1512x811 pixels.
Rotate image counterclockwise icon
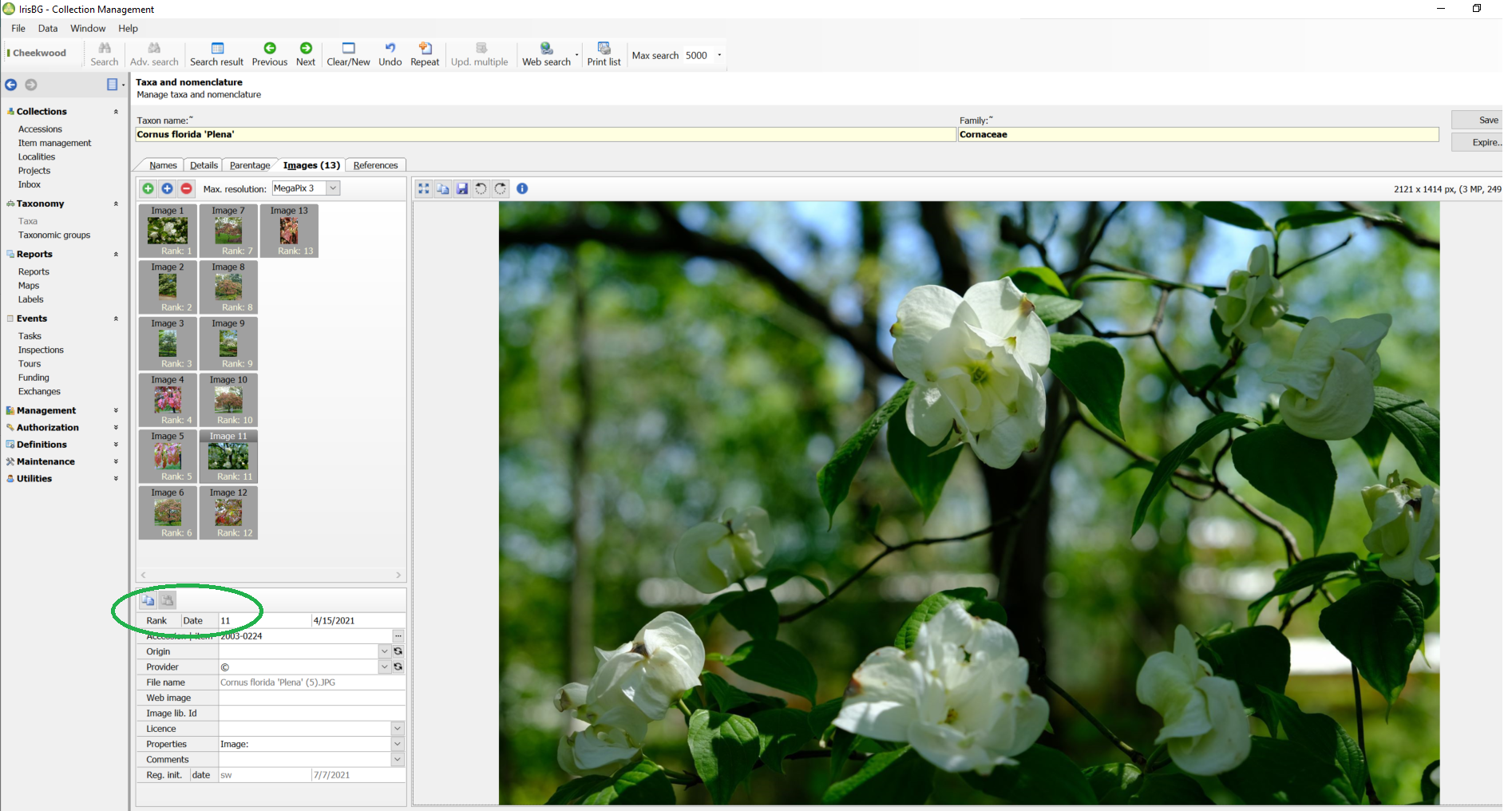click(481, 188)
